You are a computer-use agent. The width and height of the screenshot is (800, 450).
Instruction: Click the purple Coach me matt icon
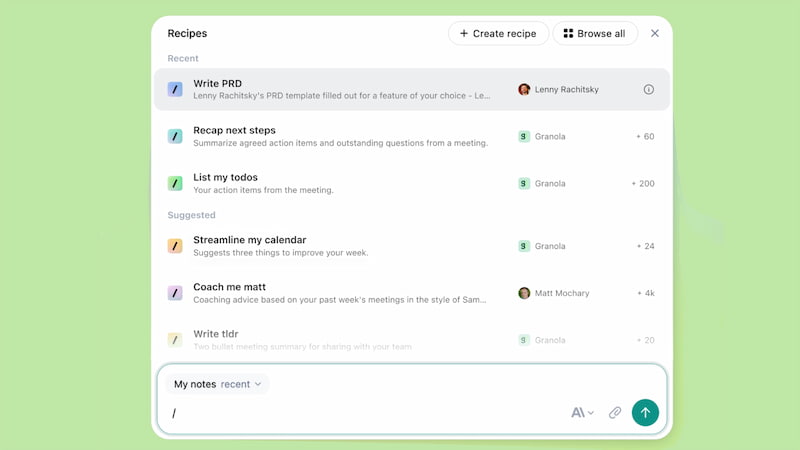point(175,293)
